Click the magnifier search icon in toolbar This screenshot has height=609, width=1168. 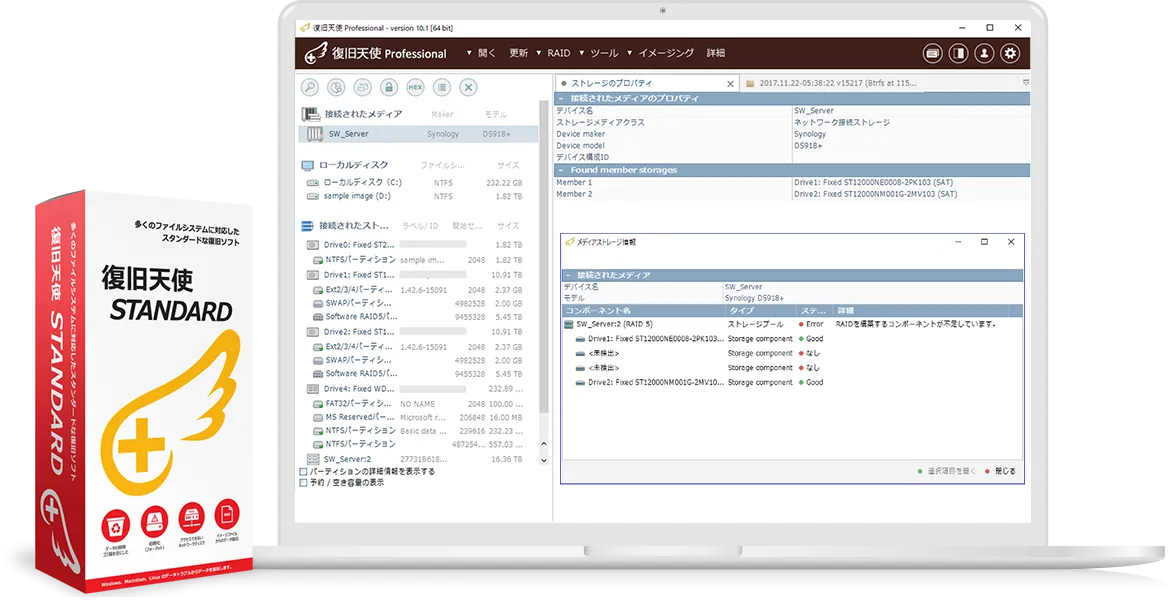tap(310, 87)
